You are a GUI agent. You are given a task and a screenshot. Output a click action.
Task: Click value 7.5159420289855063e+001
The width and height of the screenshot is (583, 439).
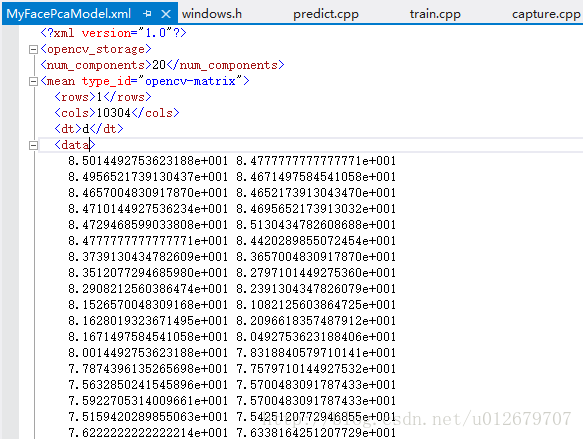tap(148, 417)
